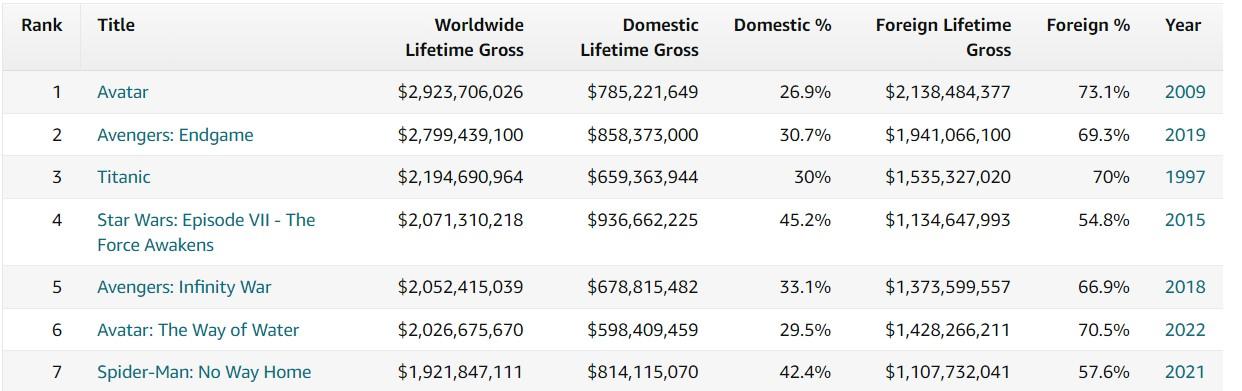Open the 1997 year link

coord(1185,177)
